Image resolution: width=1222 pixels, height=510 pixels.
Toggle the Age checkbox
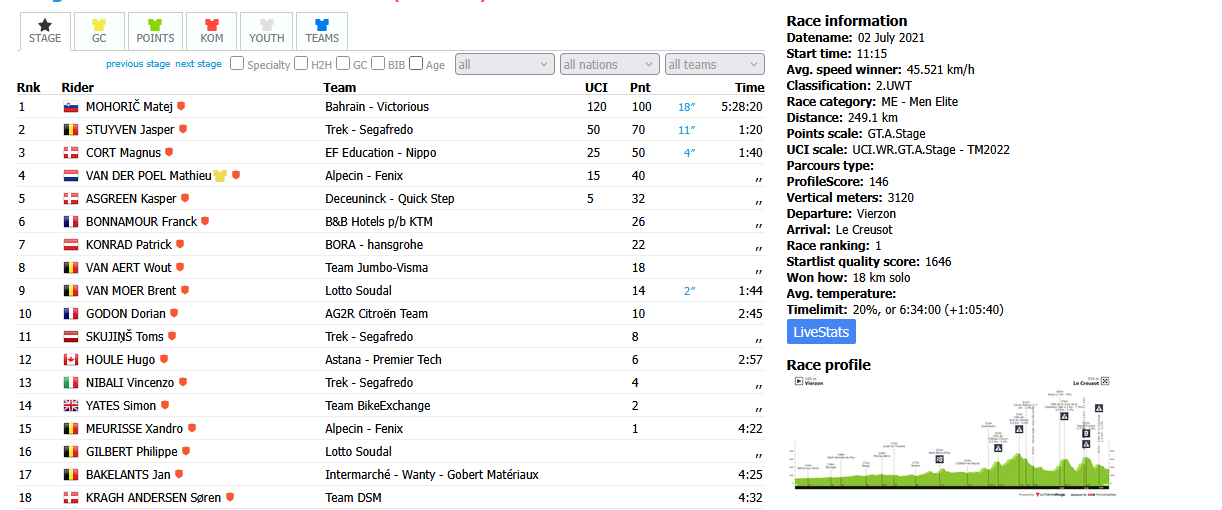(x=416, y=64)
